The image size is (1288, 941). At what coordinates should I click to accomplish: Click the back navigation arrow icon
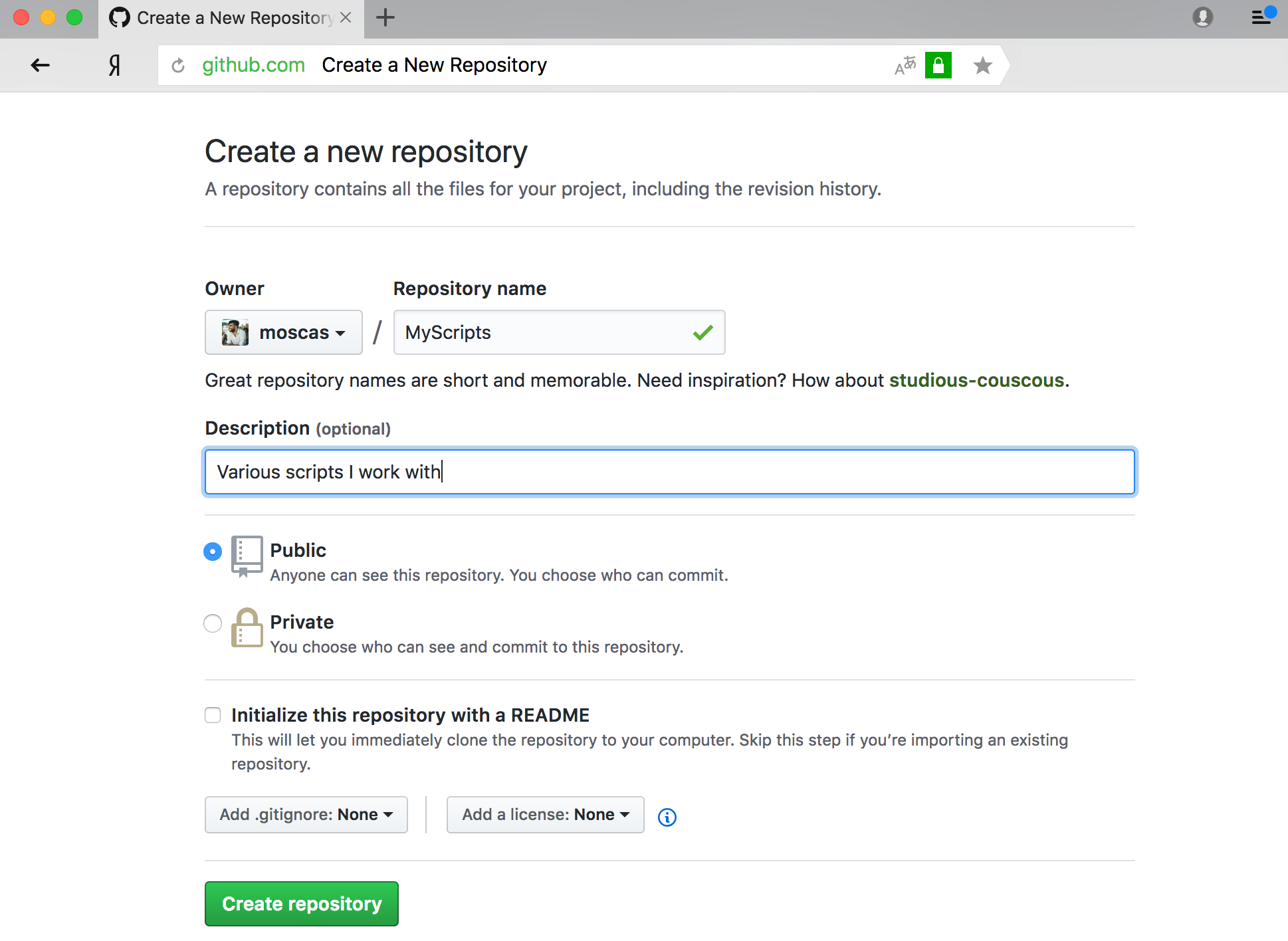pyautogui.click(x=40, y=65)
